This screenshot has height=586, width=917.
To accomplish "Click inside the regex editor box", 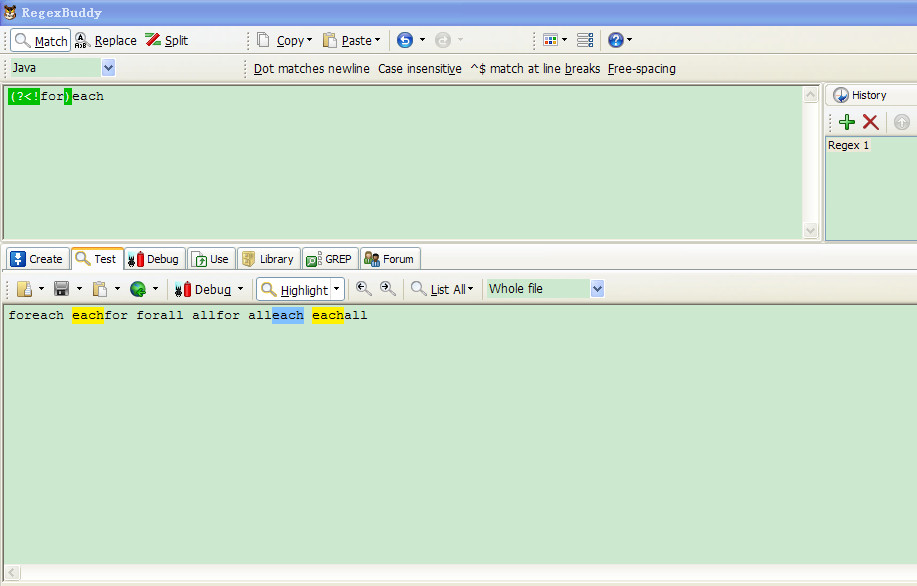I will point(404,163).
